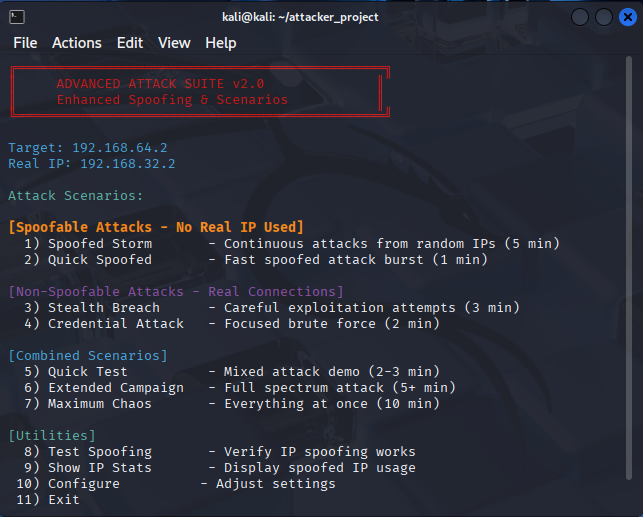Screen dimensions: 643x517
Task: Click the Test Spoofing utility entry
Action: [x=220, y=451]
